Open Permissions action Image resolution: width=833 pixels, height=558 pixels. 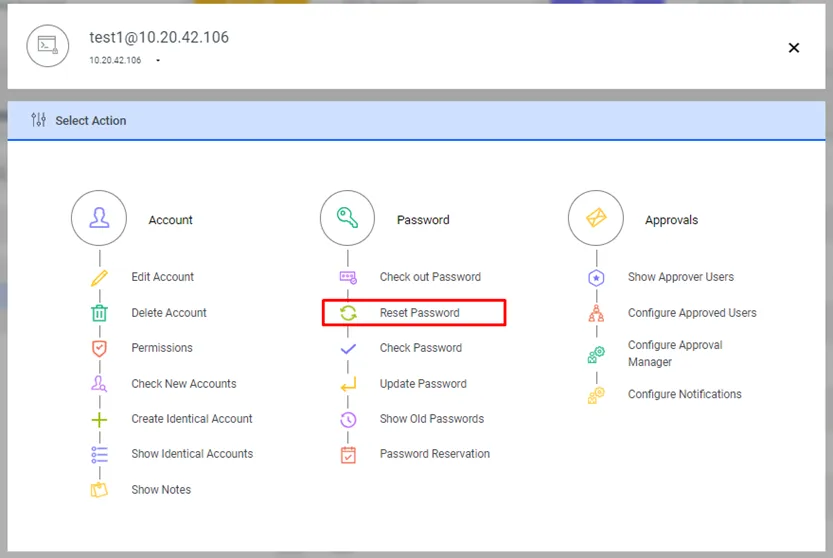[162, 348]
